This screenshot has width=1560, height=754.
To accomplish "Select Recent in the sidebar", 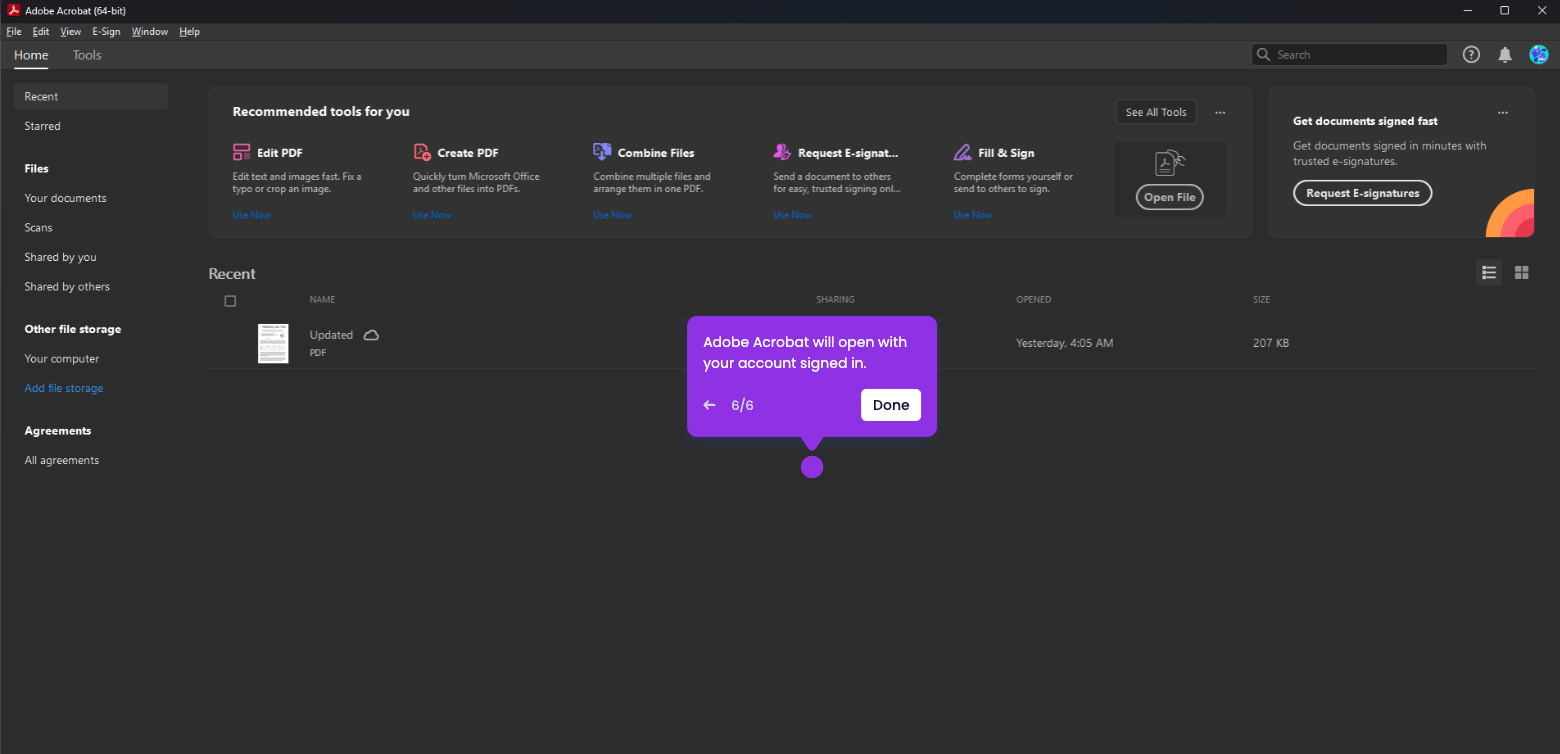I will [x=91, y=97].
